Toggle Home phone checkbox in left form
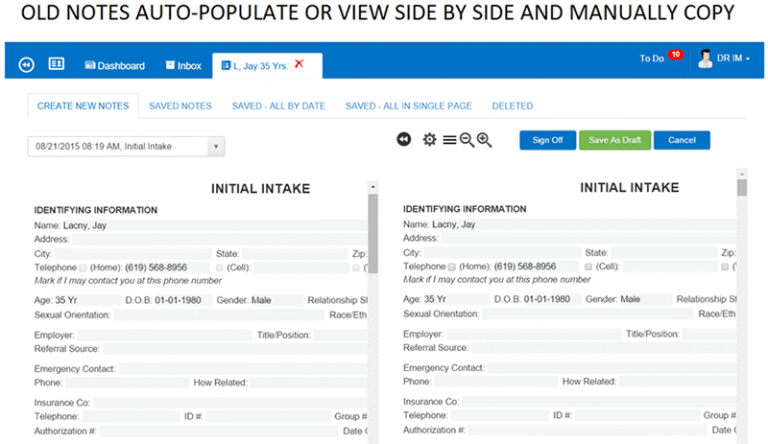 [x=83, y=268]
